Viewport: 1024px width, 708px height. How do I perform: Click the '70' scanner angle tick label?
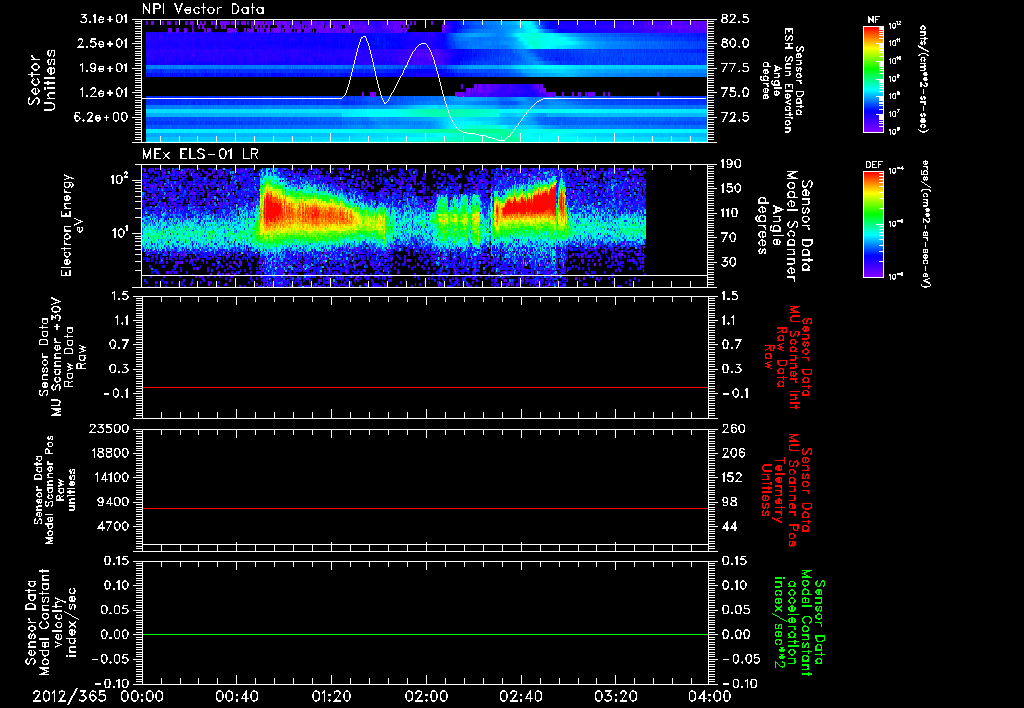coord(728,238)
